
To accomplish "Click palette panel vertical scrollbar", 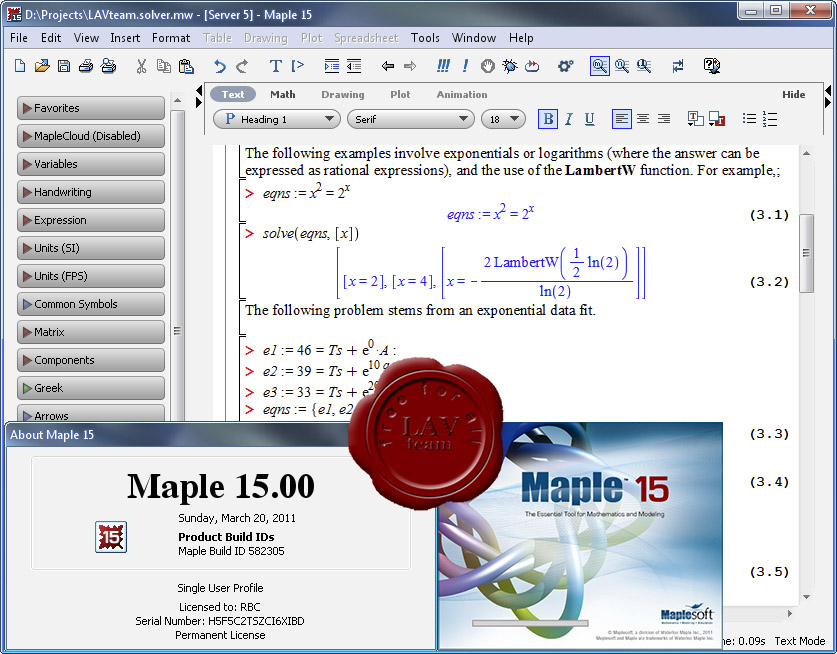I will 177,267.
